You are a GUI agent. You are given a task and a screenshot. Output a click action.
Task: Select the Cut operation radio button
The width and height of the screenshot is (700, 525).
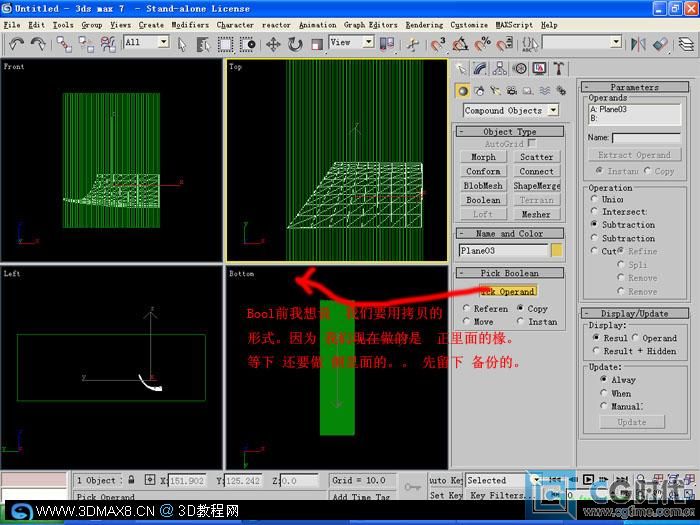[594, 250]
